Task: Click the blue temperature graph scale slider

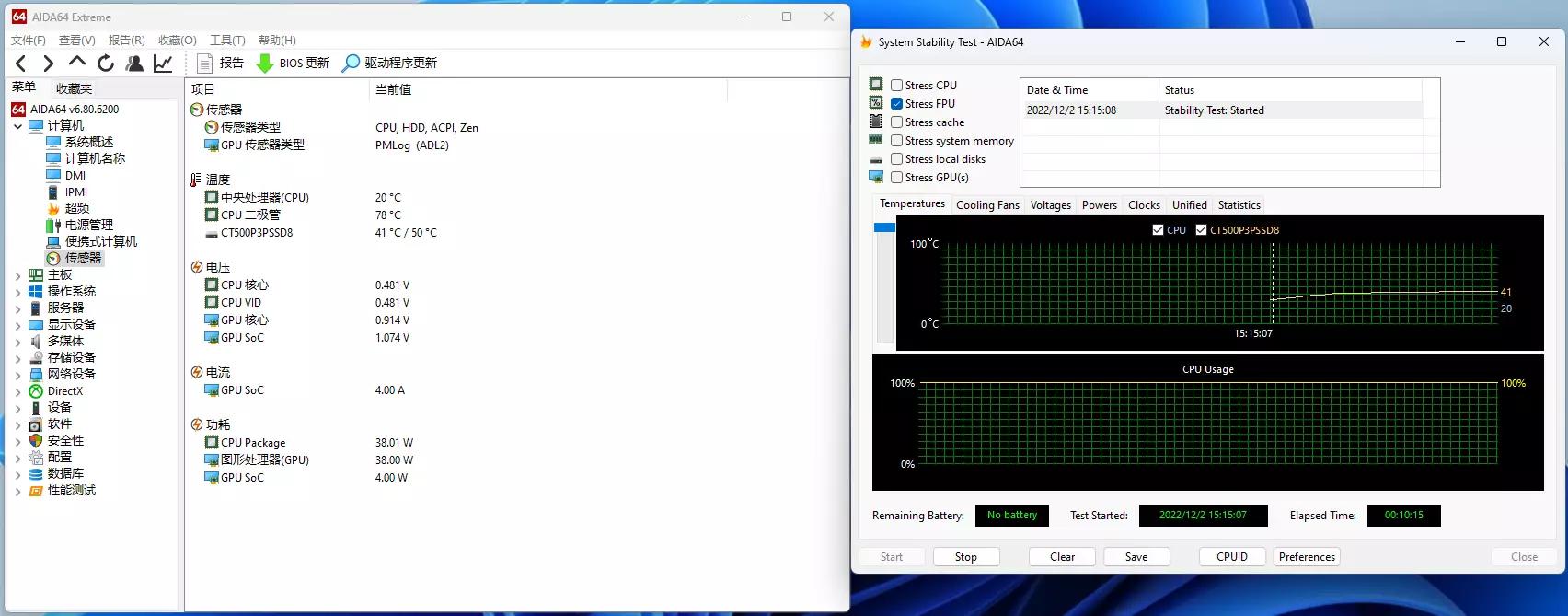Action: tap(884, 227)
